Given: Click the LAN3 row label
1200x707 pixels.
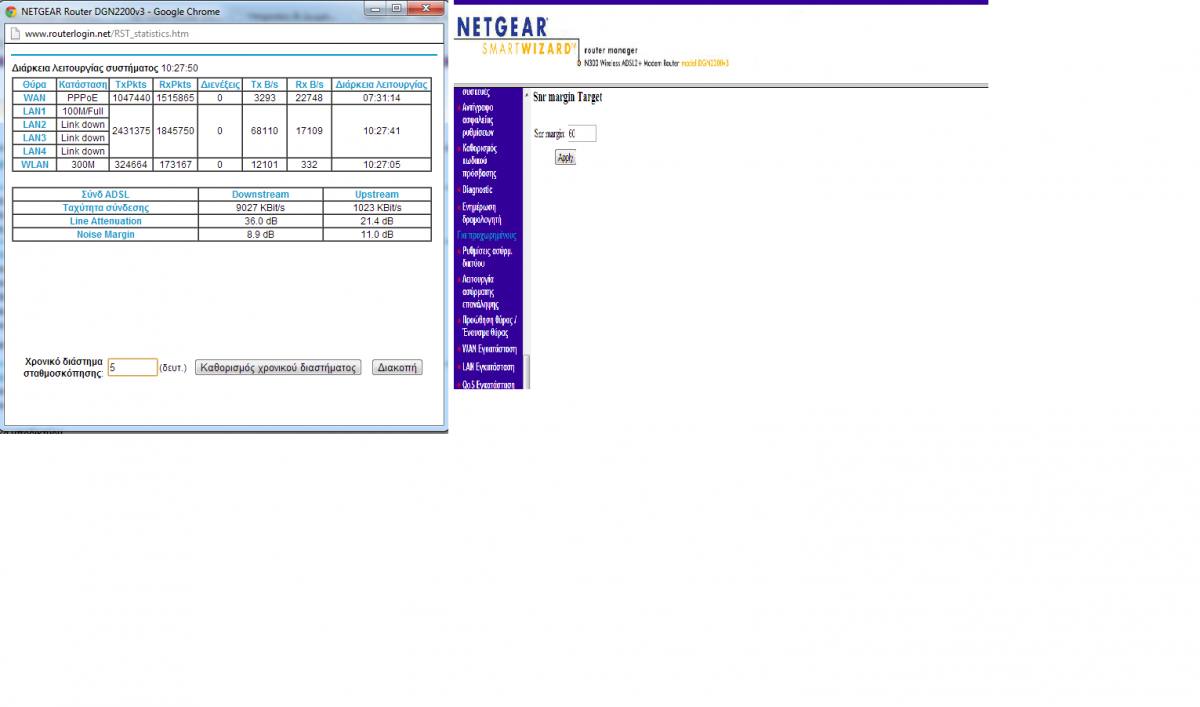Looking at the screenshot, I should click(x=34, y=138).
